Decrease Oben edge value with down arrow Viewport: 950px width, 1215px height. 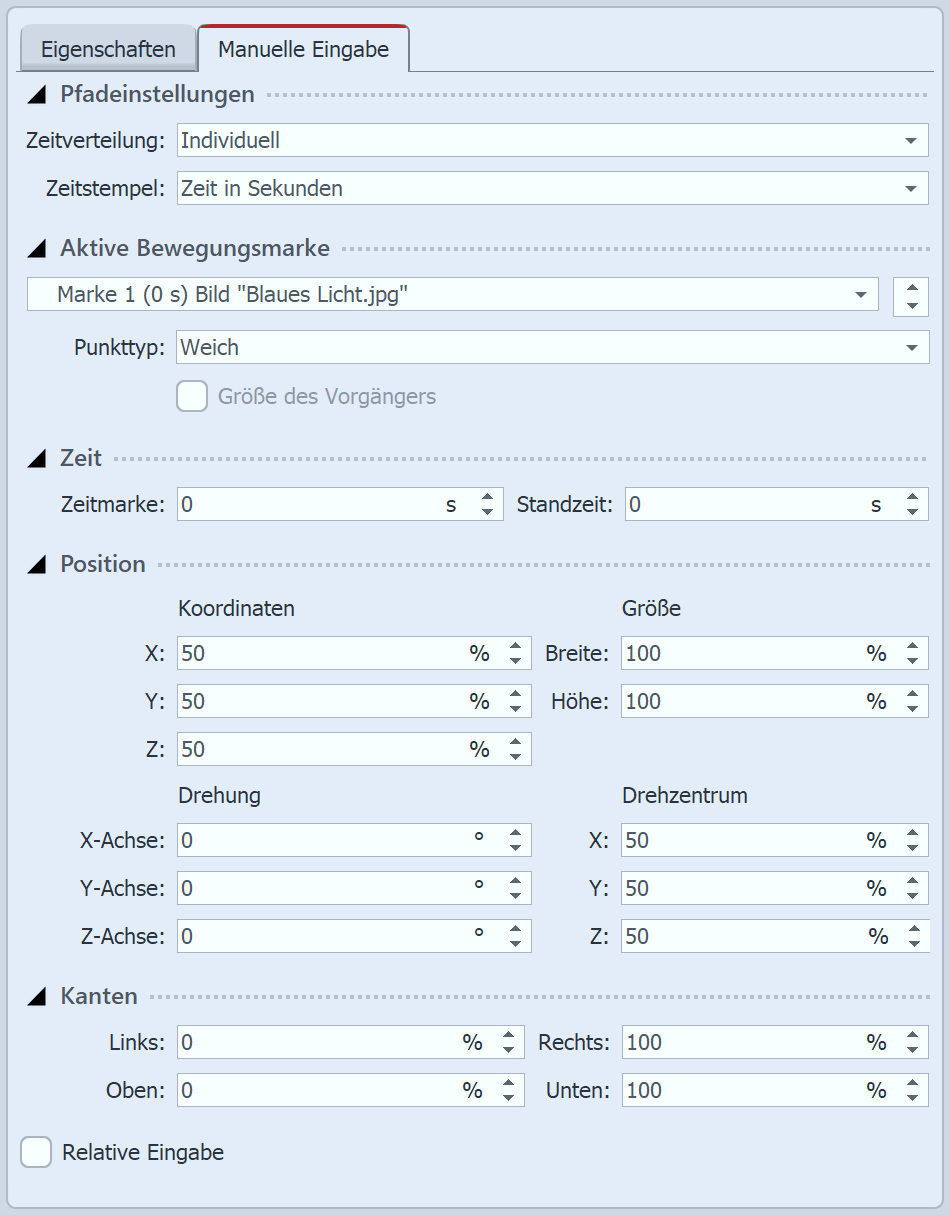[508, 1098]
